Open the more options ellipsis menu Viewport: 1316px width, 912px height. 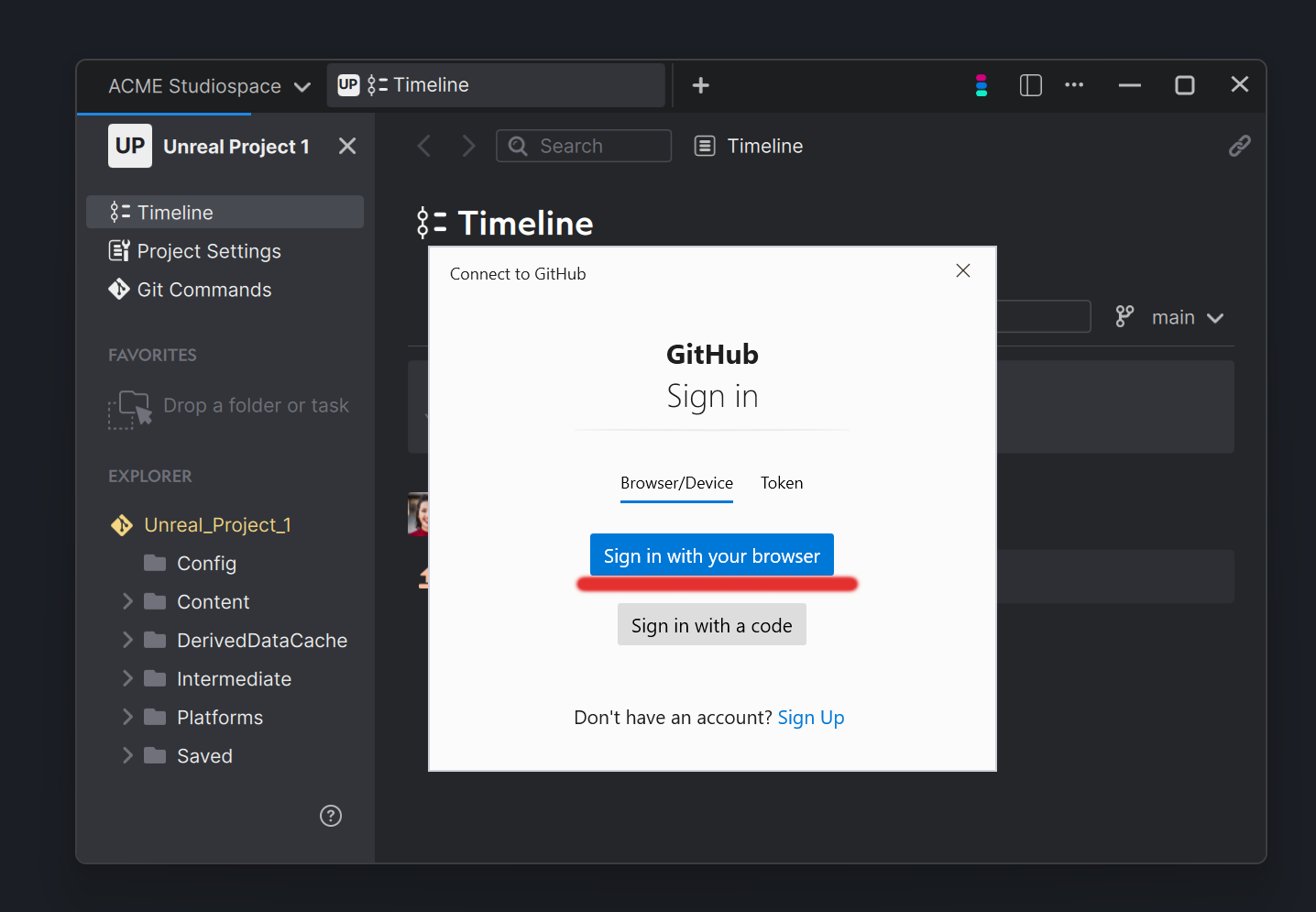[x=1074, y=85]
